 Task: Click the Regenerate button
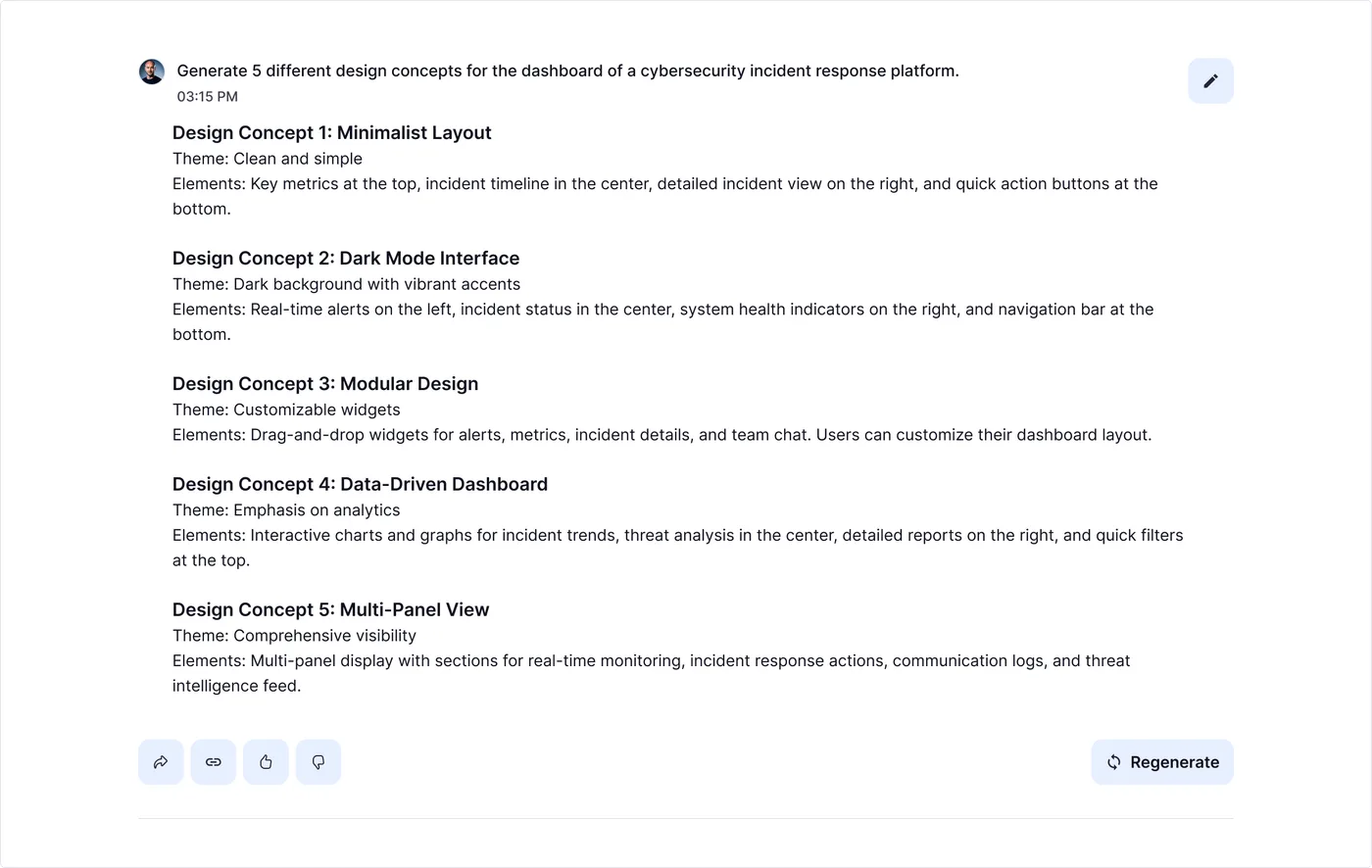pyautogui.click(x=1162, y=762)
